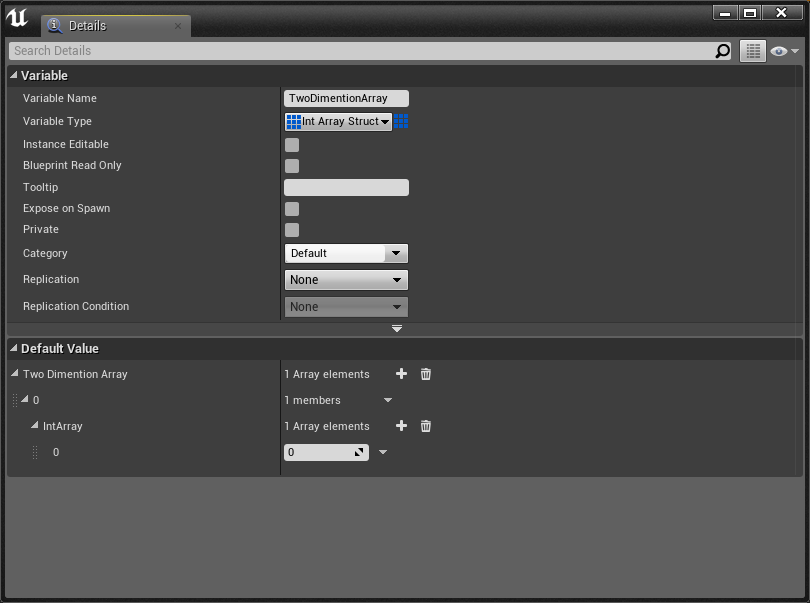This screenshot has width=810, height=603.
Task: Click the Replication Condition dropdown
Action: click(x=346, y=306)
